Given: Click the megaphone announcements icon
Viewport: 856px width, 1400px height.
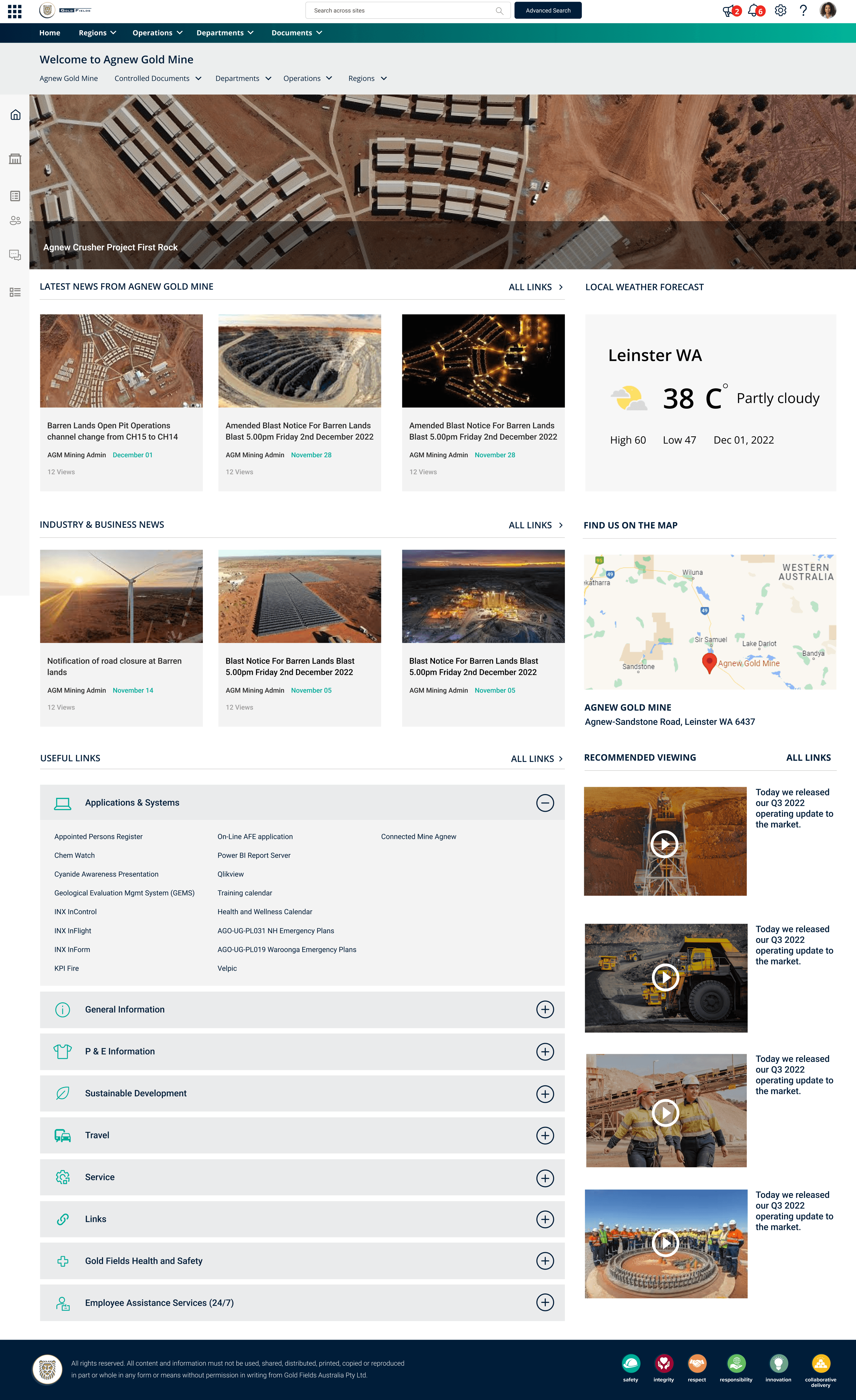Looking at the screenshot, I should tap(728, 10).
